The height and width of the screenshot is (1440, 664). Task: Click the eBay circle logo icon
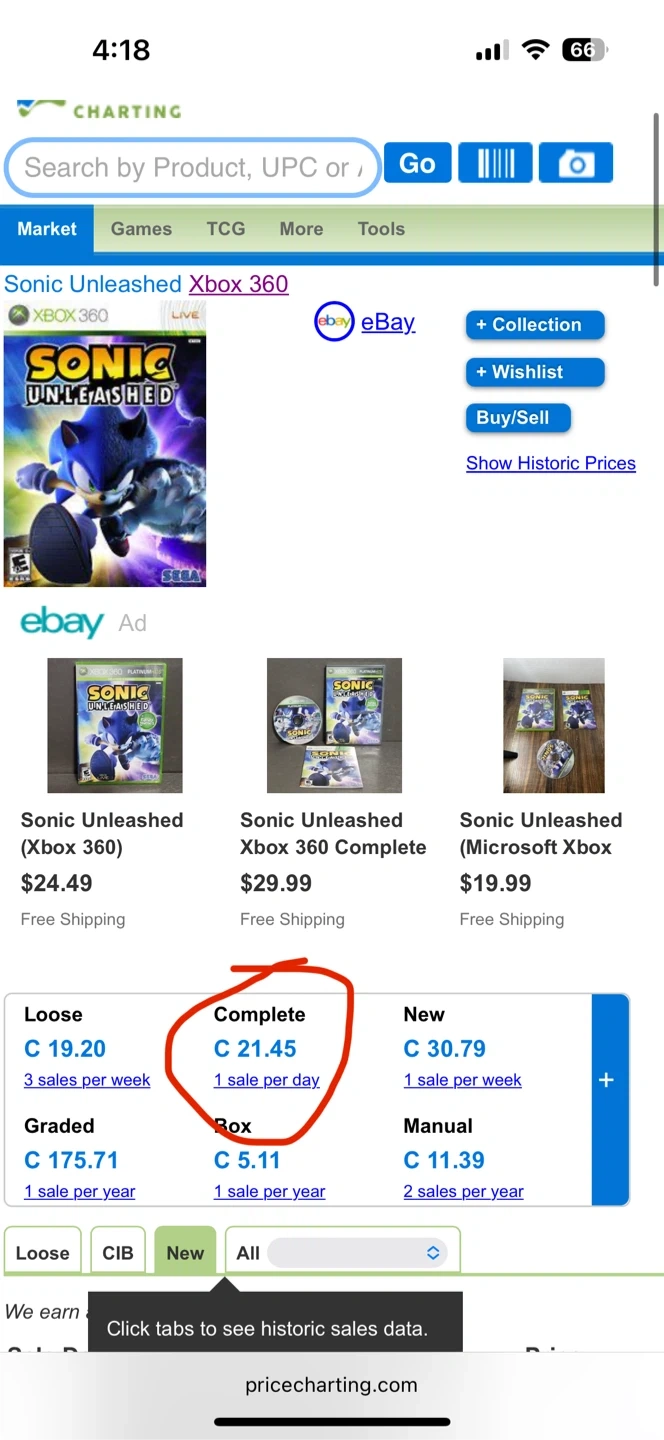pyautogui.click(x=334, y=322)
